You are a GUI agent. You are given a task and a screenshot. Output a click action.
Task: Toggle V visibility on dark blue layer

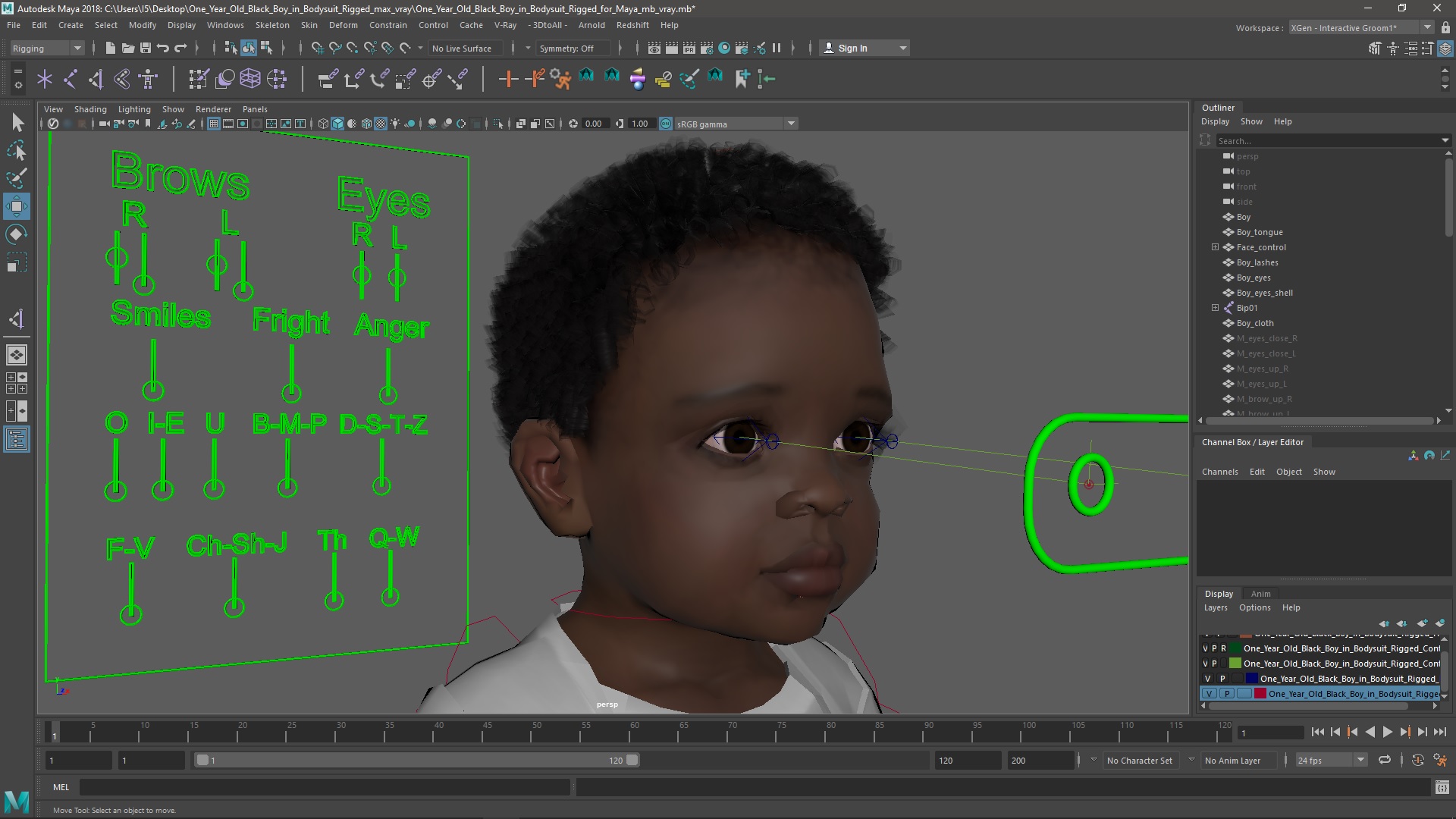click(x=1208, y=679)
